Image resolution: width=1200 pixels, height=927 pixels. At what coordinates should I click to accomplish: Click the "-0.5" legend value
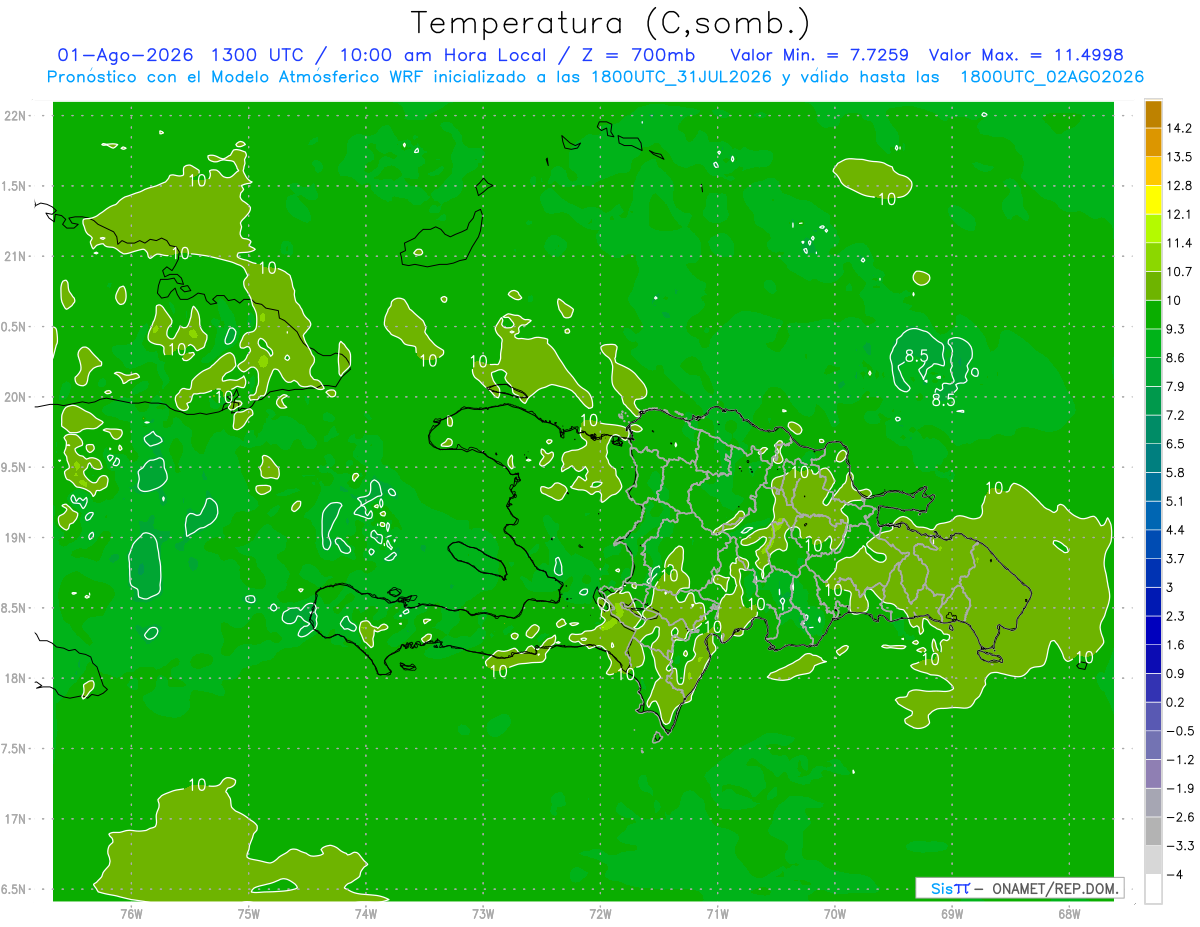coord(1180,730)
